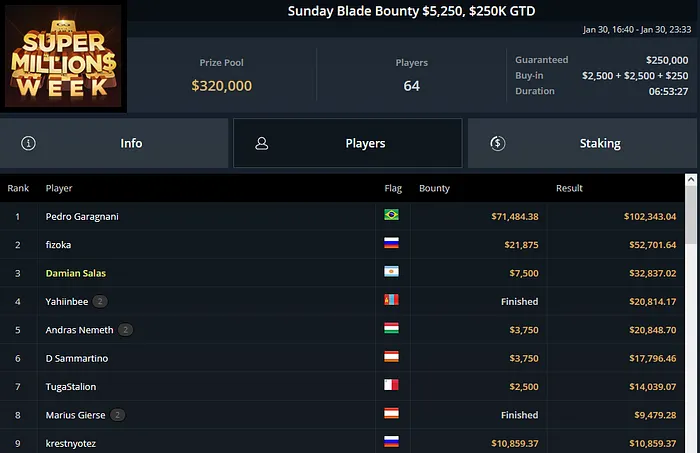The width and height of the screenshot is (700, 453).
Task: Click Damian Salas's Argentina flag icon
Action: [392, 272]
